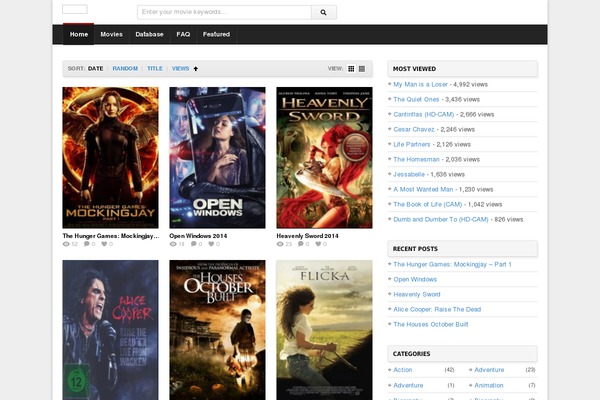600x400 pixels.
Task: Open 'My Man is a Loser' link
Action: (420, 85)
